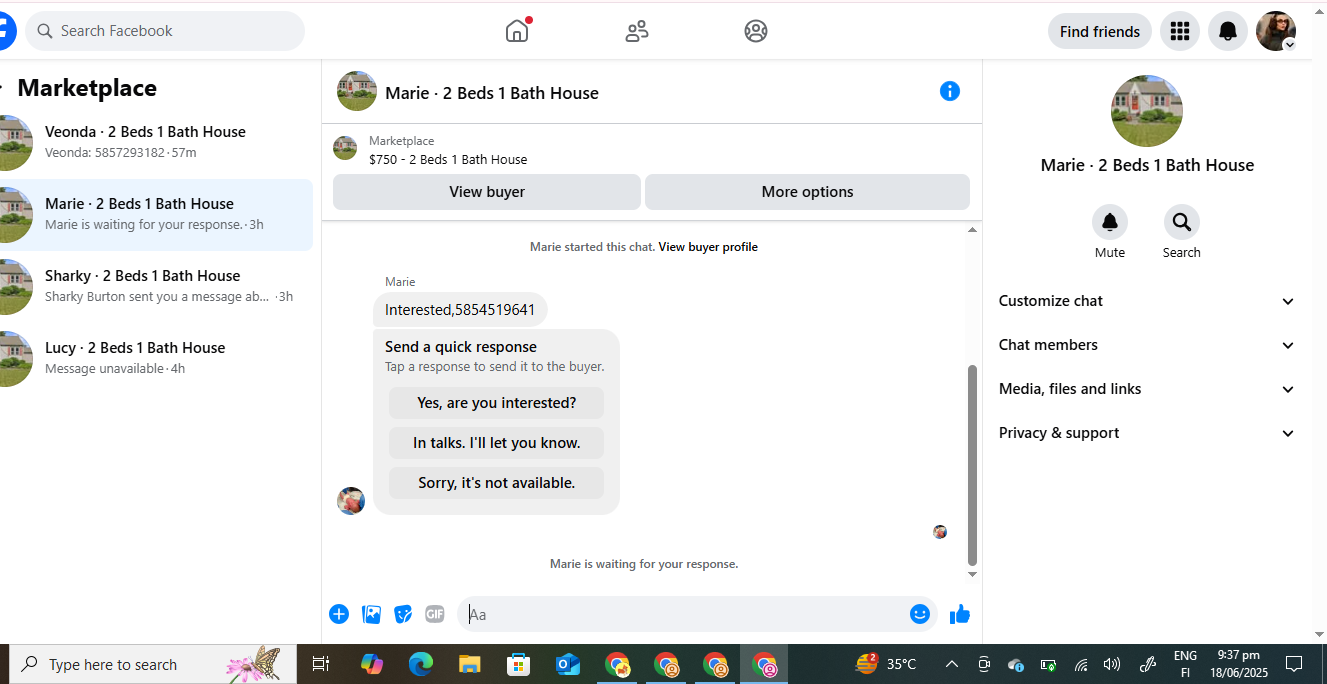Open the clock showing 9:37 pm
Image resolution: width=1327 pixels, height=684 pixels.
click(x=1237, y=664)
